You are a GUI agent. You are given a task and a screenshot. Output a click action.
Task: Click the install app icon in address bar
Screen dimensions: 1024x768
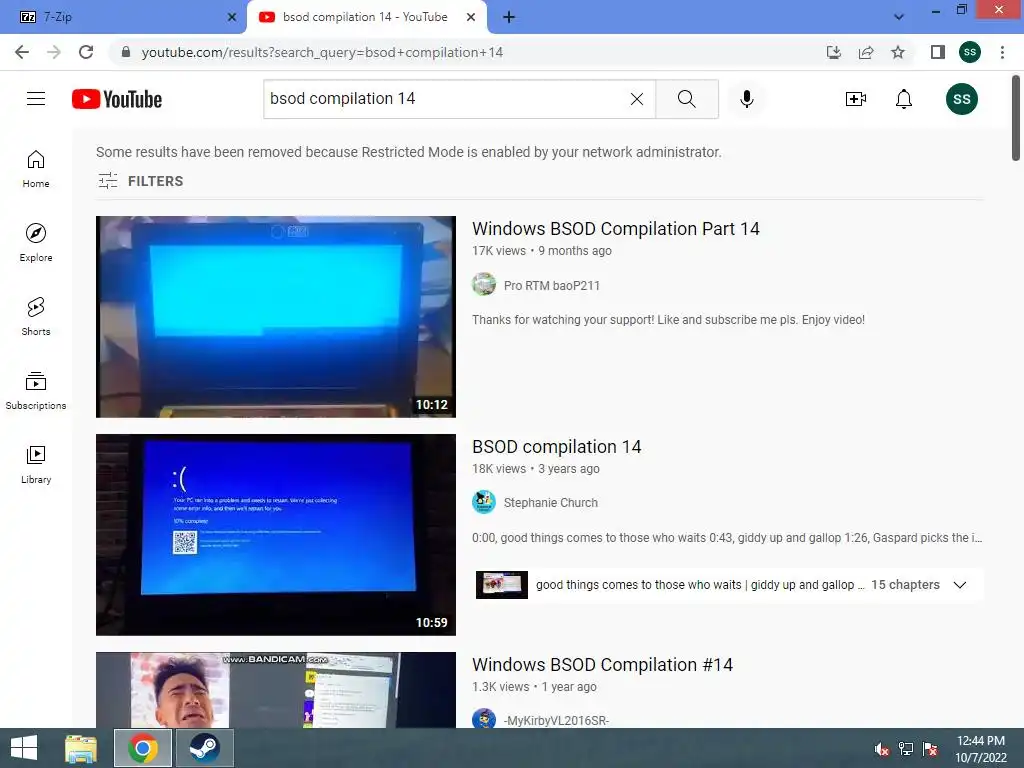tap(834, 52)
